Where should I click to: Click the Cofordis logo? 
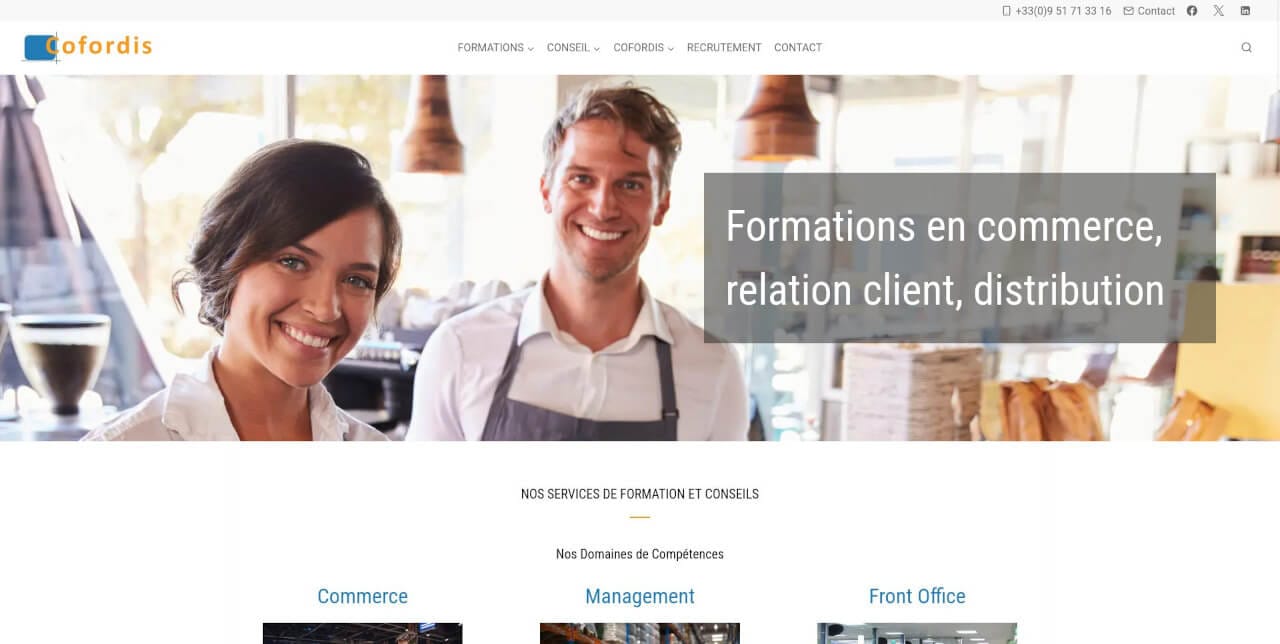tap(87, 47)
